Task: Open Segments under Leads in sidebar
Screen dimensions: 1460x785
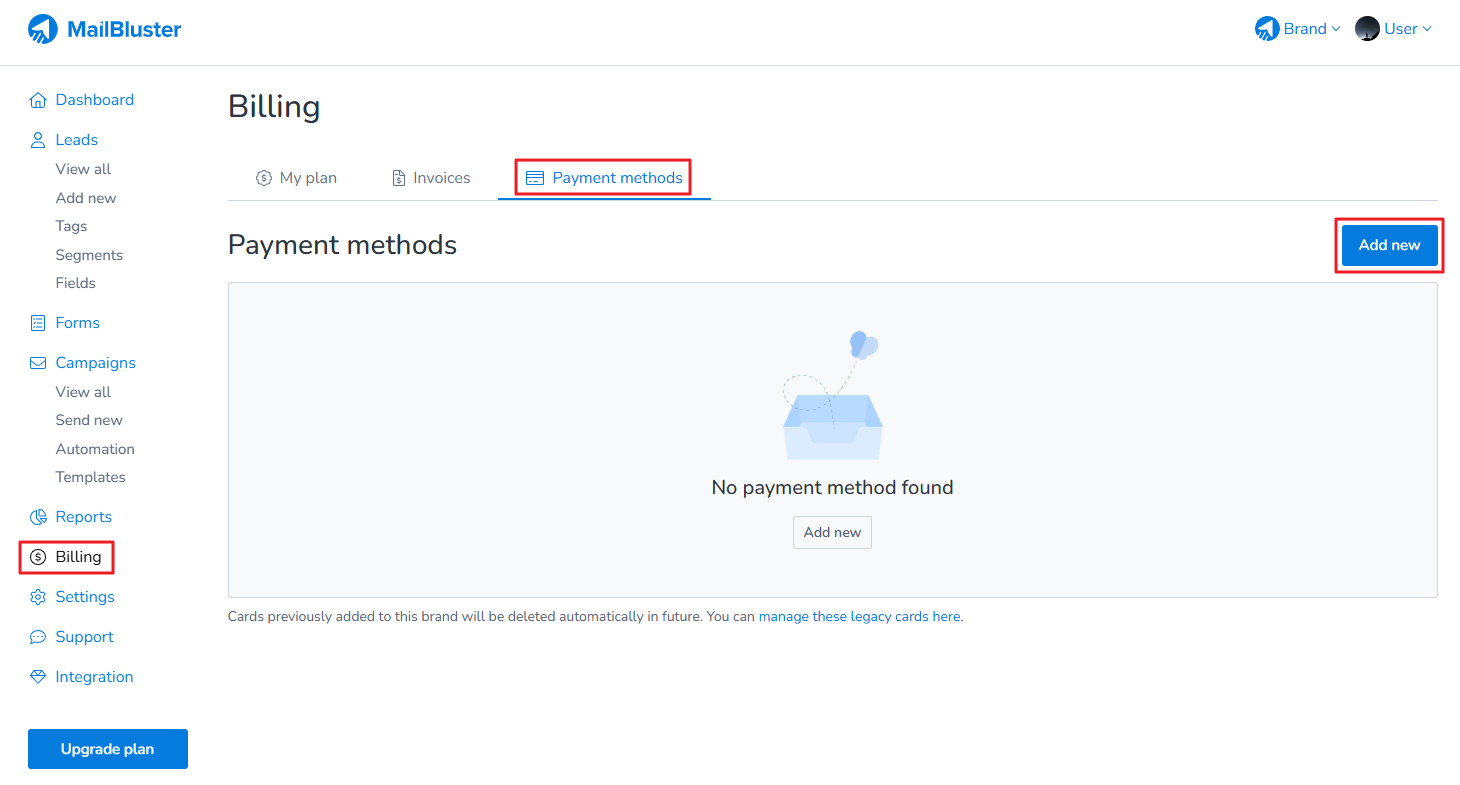Action: pyautogui.click(x=89, y=255)
